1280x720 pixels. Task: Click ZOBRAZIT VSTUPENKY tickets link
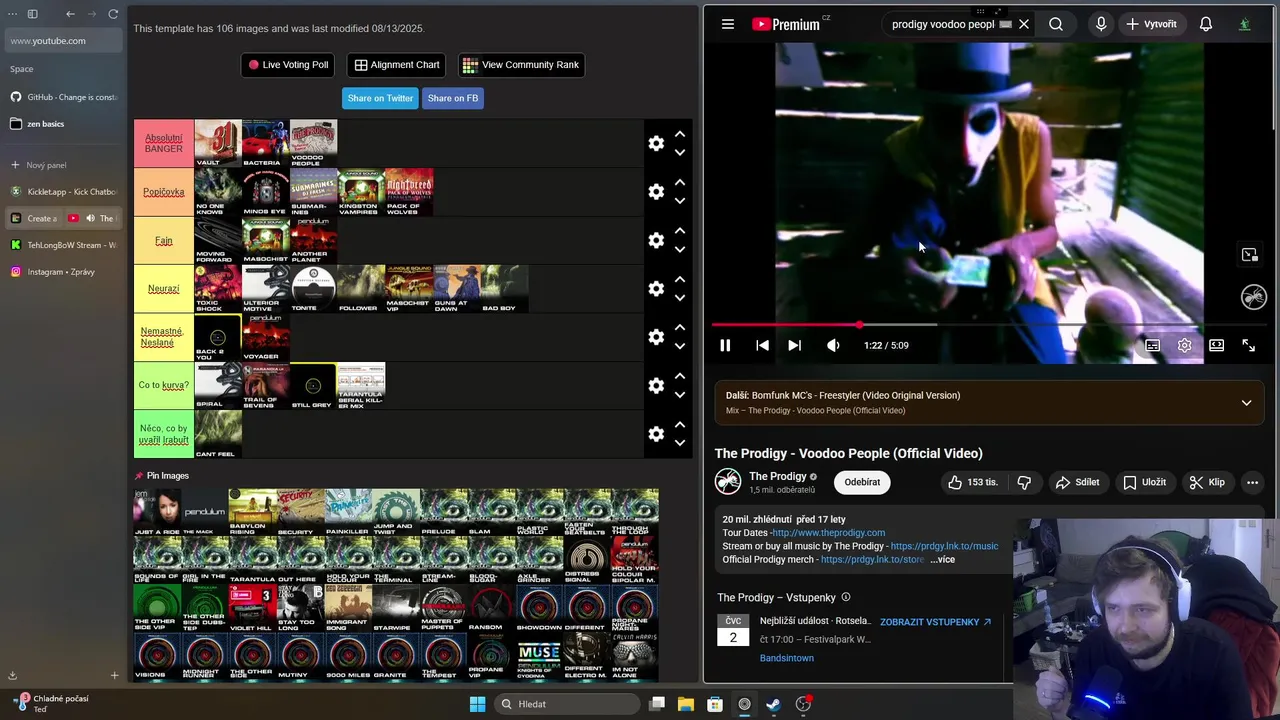tap(935, 622)
